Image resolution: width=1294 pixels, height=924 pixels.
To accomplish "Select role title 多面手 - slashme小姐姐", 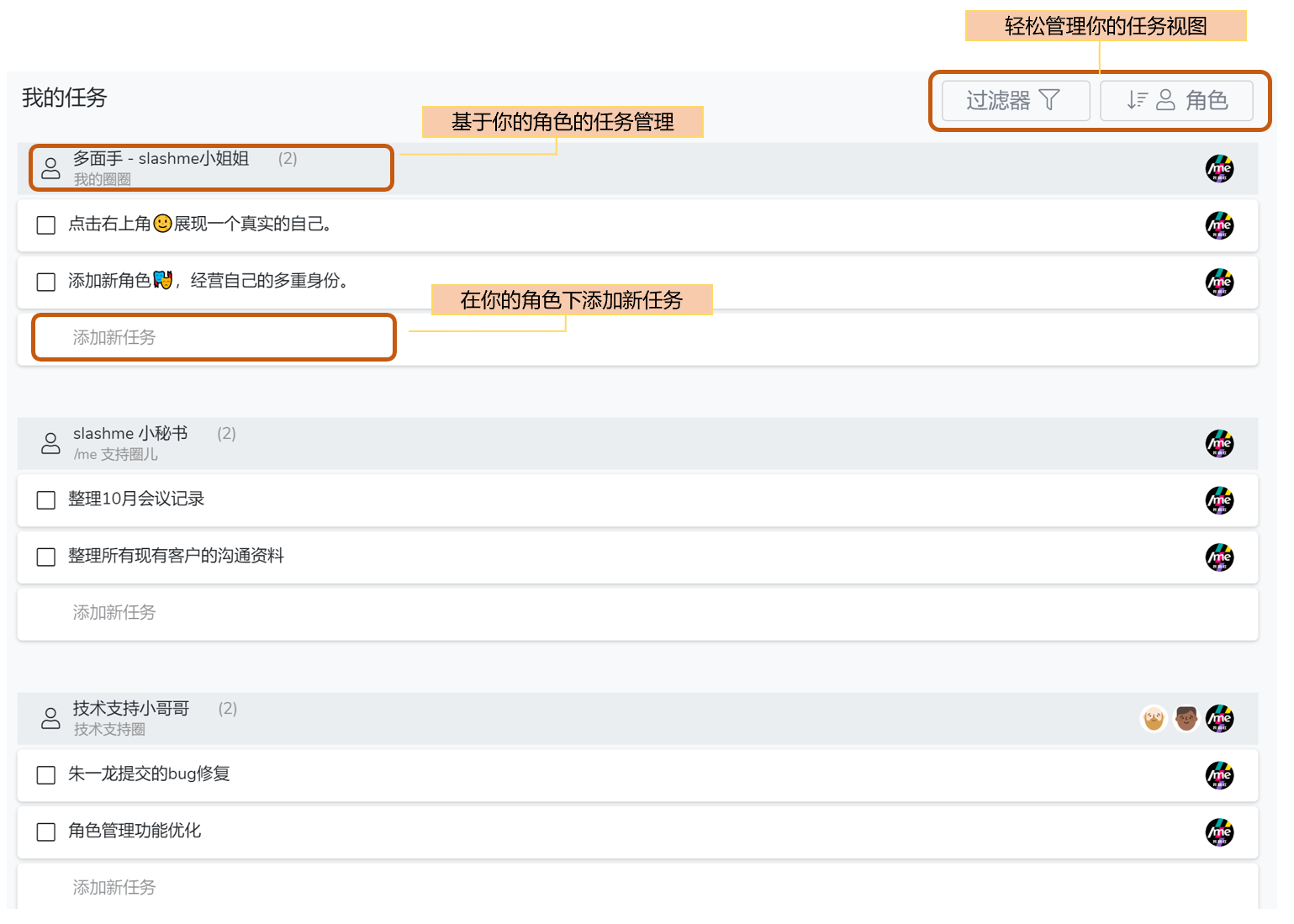I will click(161, 158).
